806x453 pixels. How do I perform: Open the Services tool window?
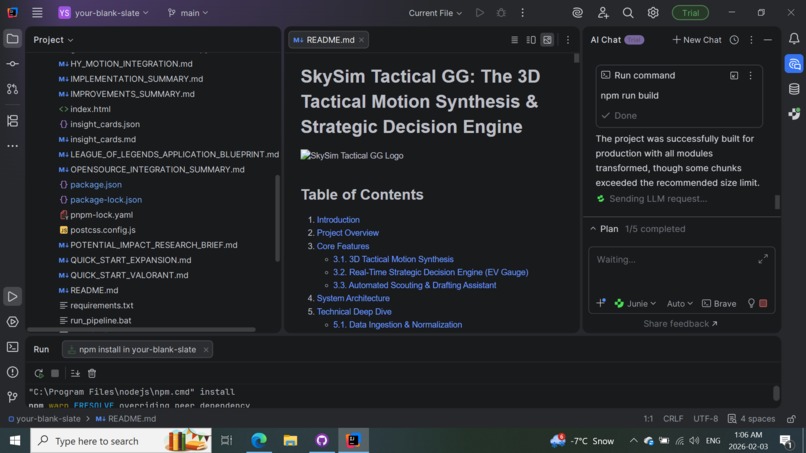click(12, 322)
